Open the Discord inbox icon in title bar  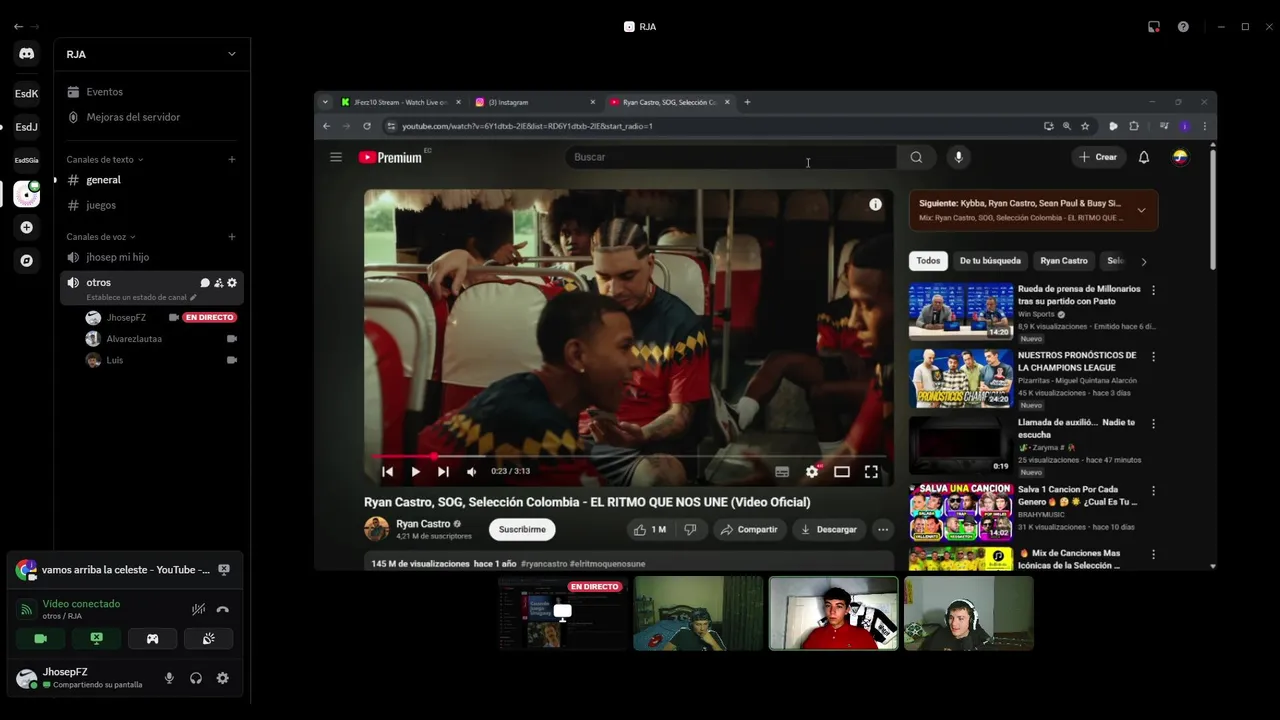pyautogui.click(x=1154, y=27)
